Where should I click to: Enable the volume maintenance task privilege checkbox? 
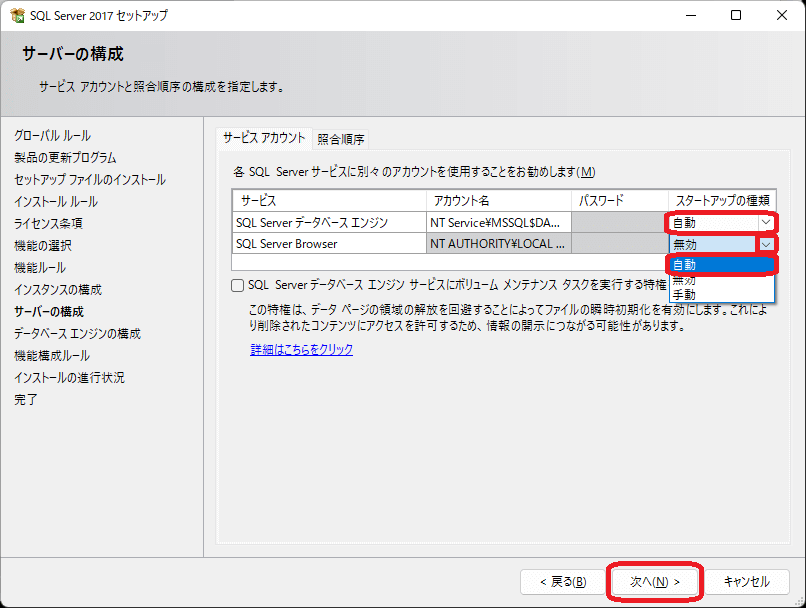point(238,285)
